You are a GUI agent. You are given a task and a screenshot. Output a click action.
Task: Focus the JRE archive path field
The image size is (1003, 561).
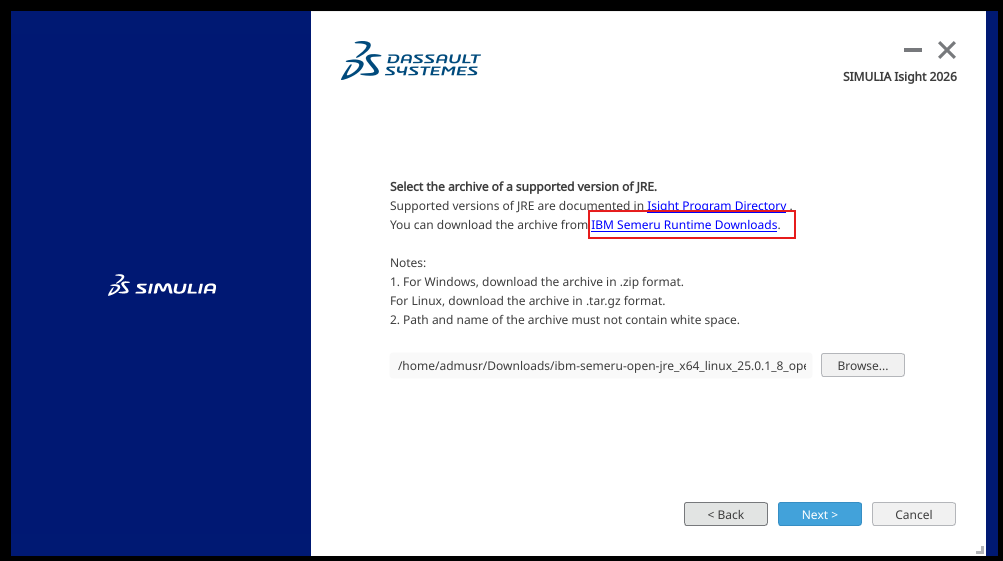[x=601, y=365]
